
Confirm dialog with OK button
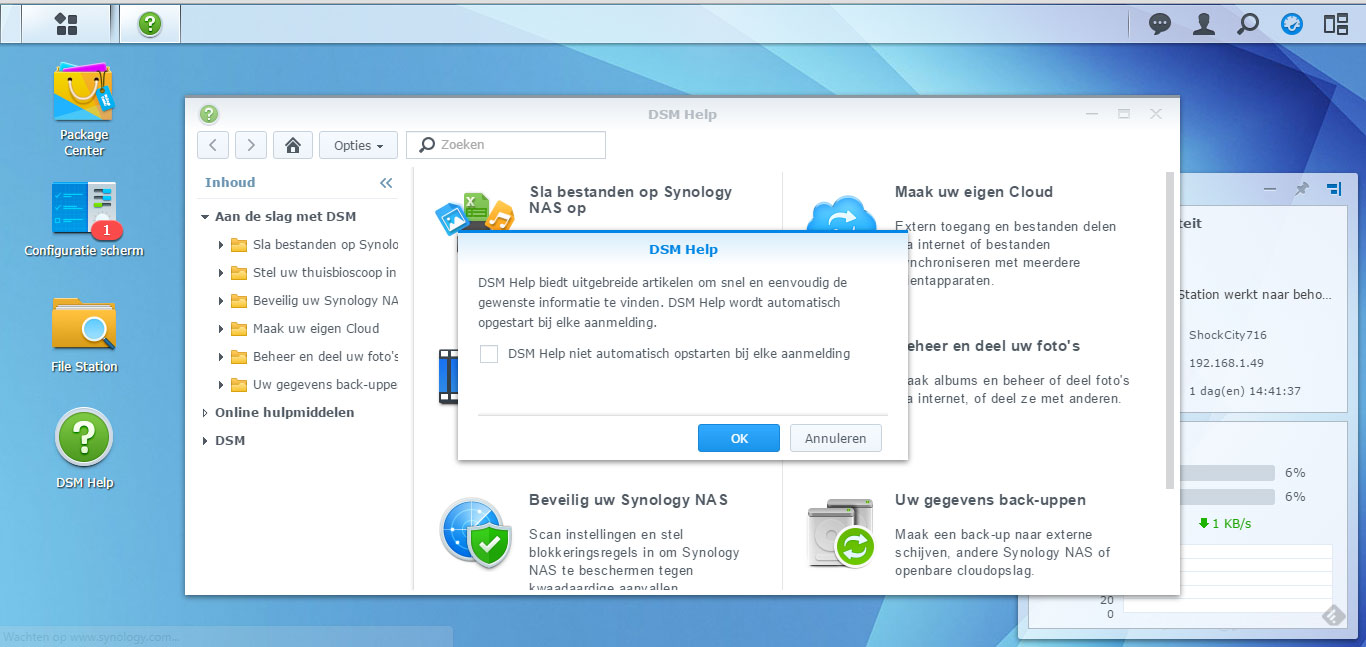pyautogui.click(x=739, y=438)
